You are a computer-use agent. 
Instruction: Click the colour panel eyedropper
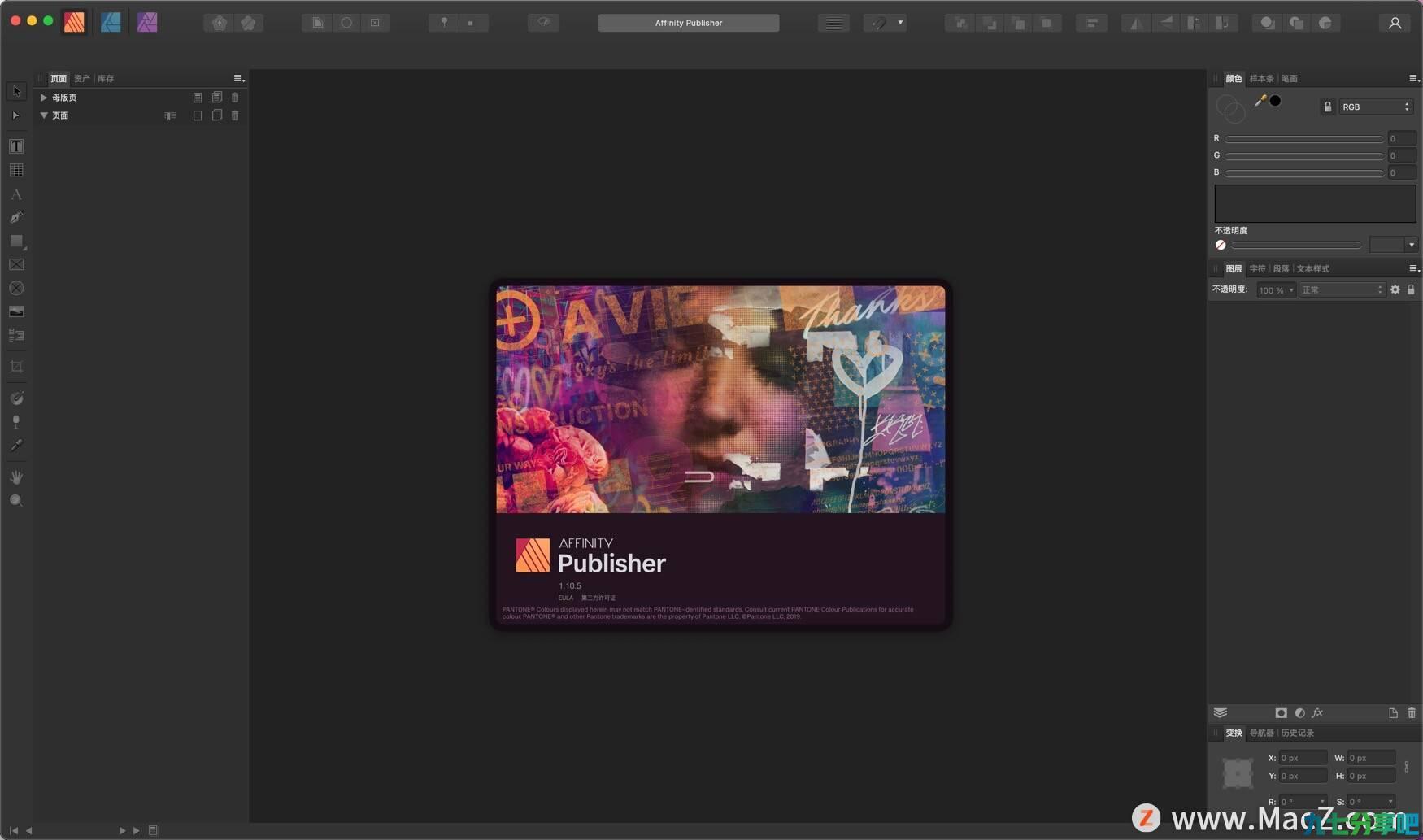1260,101
